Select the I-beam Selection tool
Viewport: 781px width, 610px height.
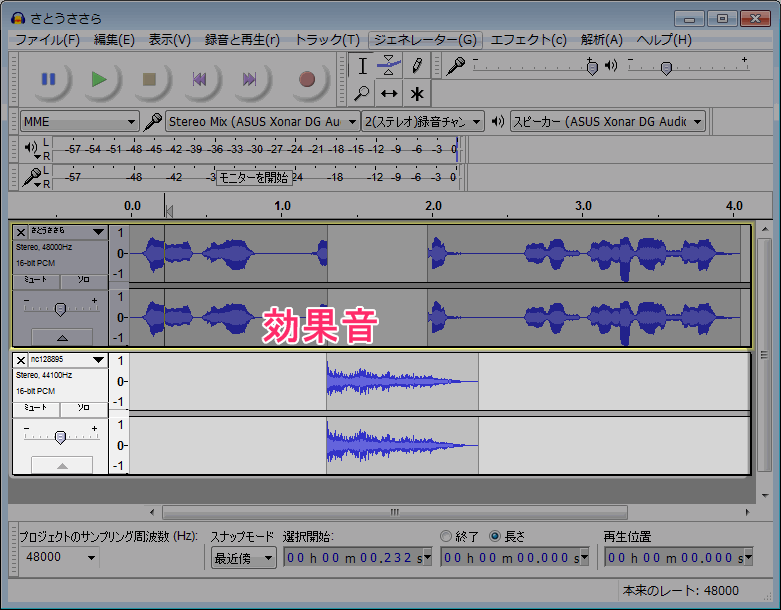point(362,65)
